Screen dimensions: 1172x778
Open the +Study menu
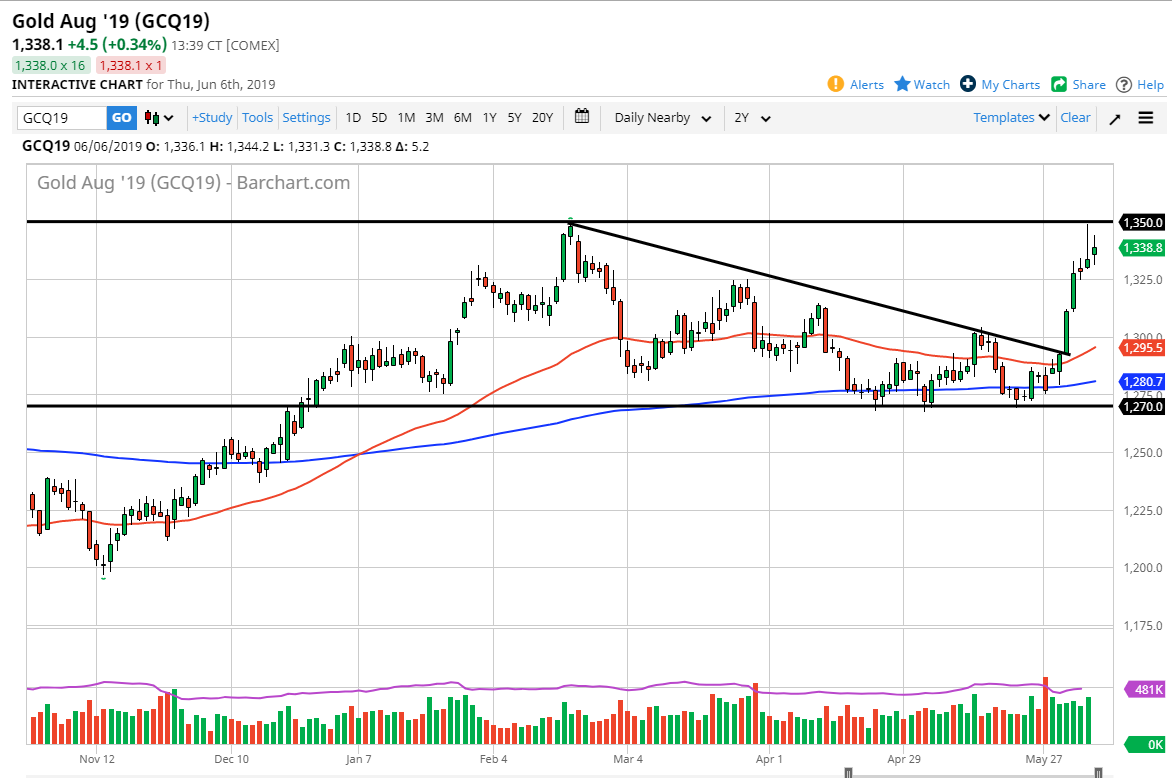[x=212, y=118]
